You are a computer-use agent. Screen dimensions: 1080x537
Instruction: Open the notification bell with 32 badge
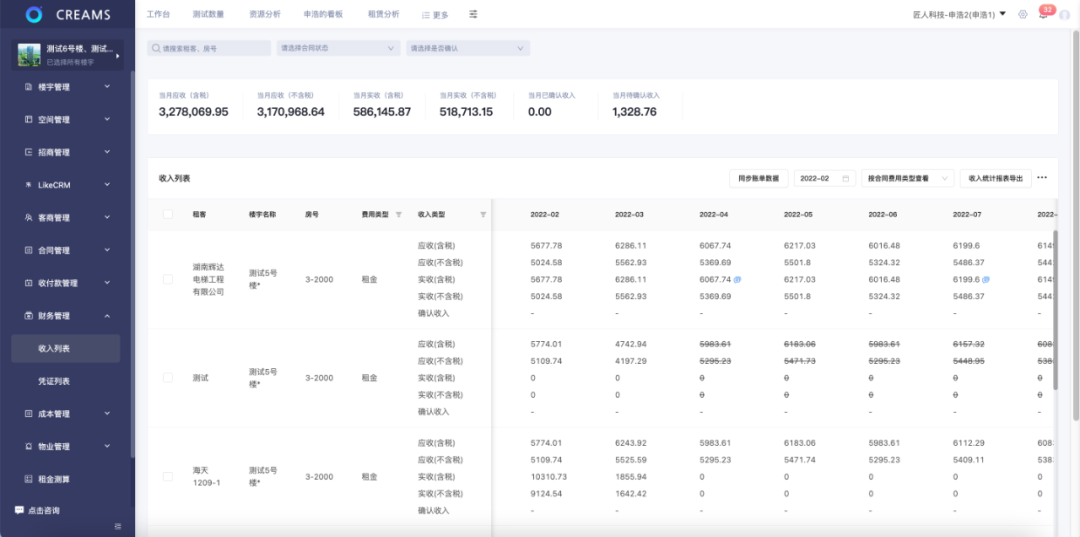click(x=1043, y=14)
